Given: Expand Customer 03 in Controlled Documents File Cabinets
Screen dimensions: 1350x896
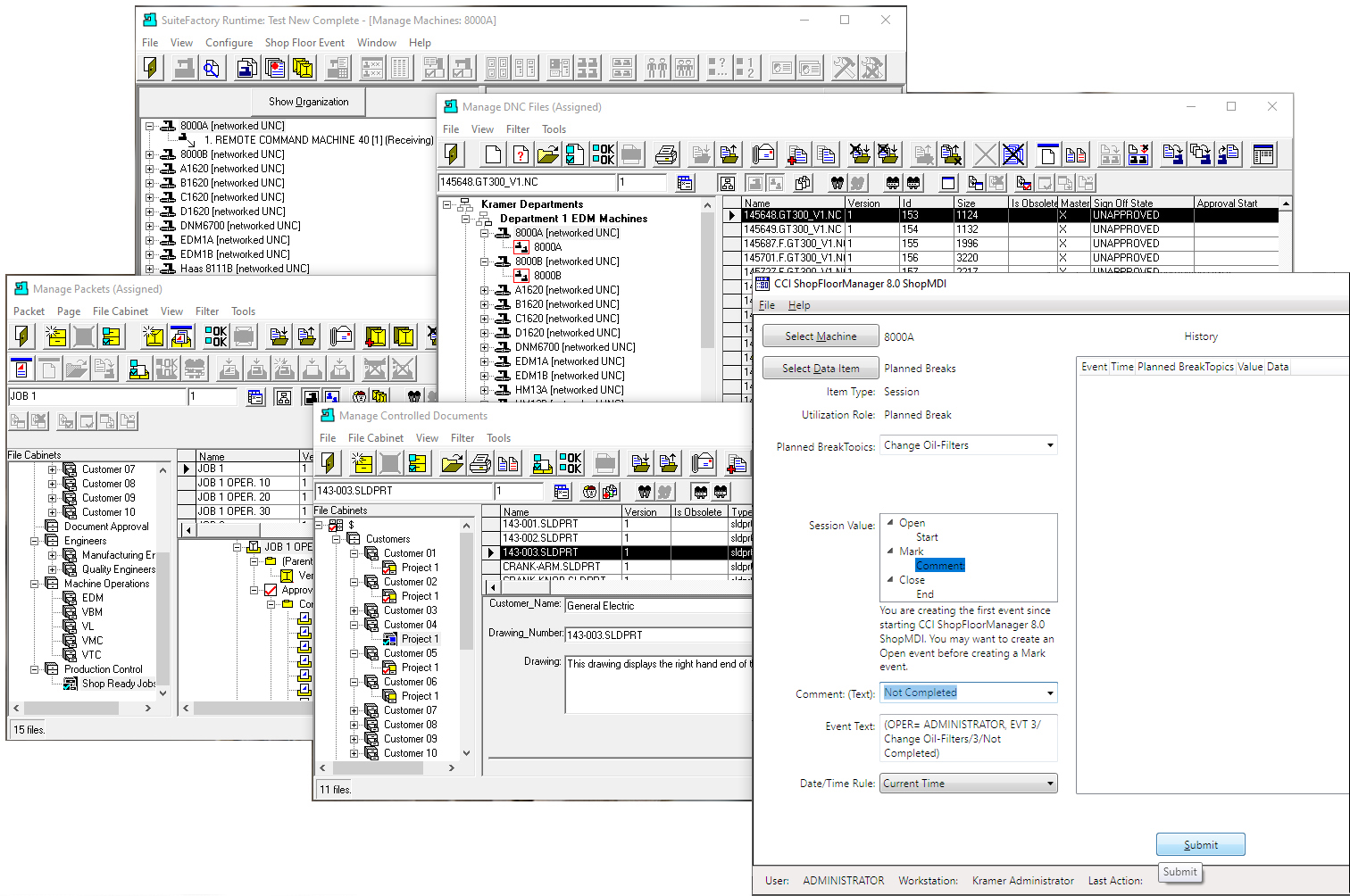Looking at the screenshot, I should [x=354, y=610].
